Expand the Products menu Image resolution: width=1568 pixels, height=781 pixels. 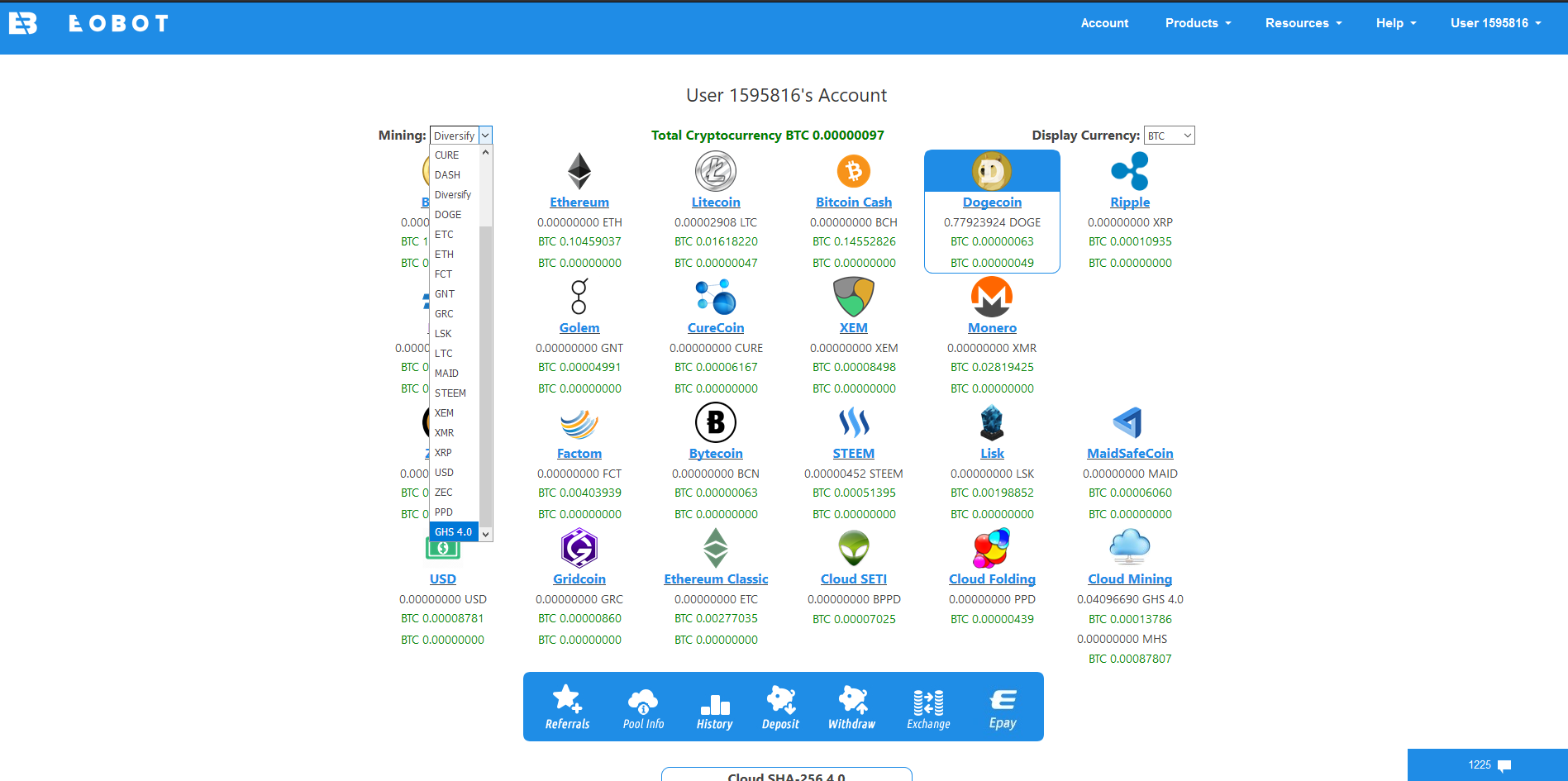click(x=1198, y=23)
